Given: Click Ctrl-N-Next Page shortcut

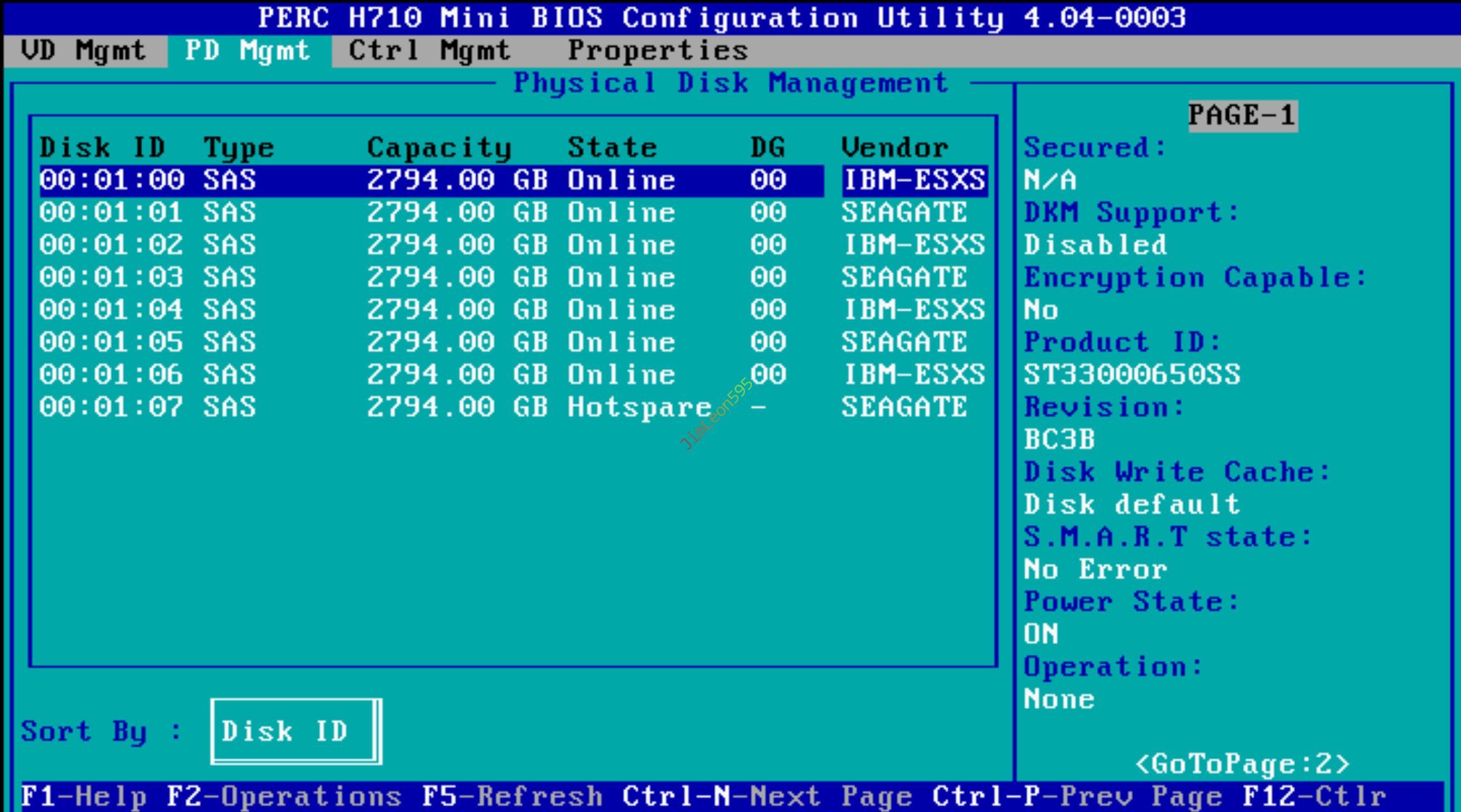Looking at the screenshot, I should pos(767,796).
